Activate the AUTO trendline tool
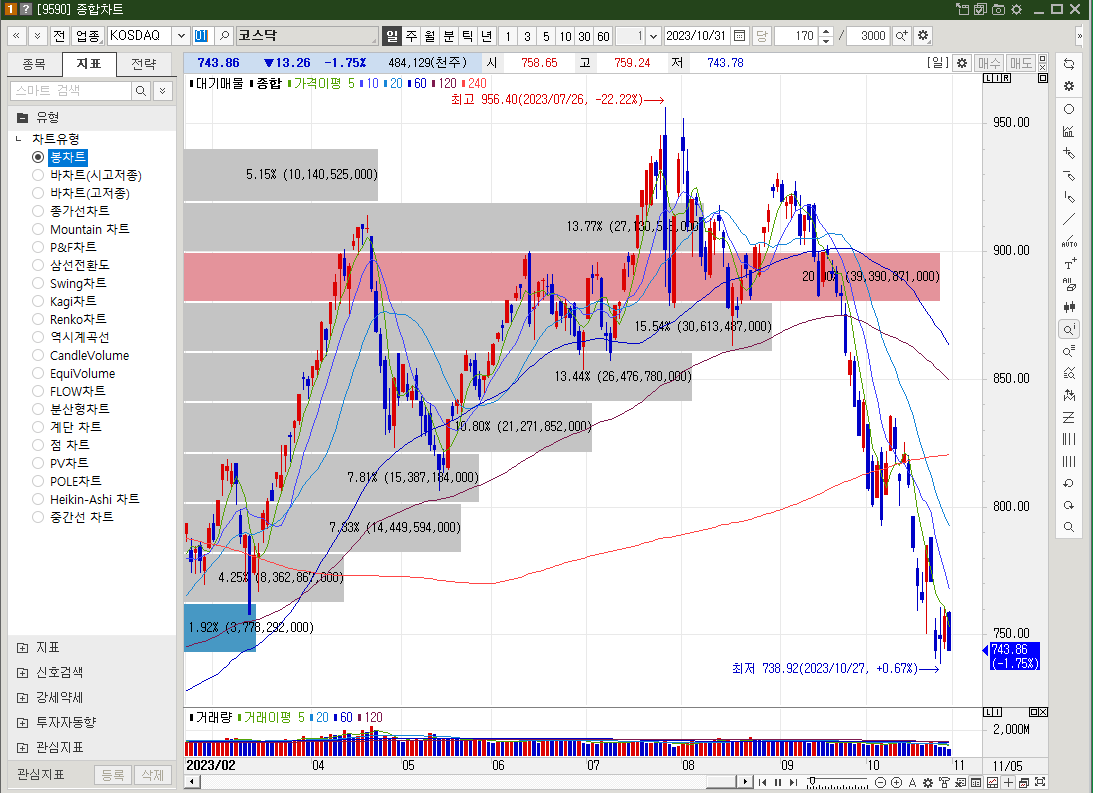Screen dimensions: 1093x793 [1069, 242]
